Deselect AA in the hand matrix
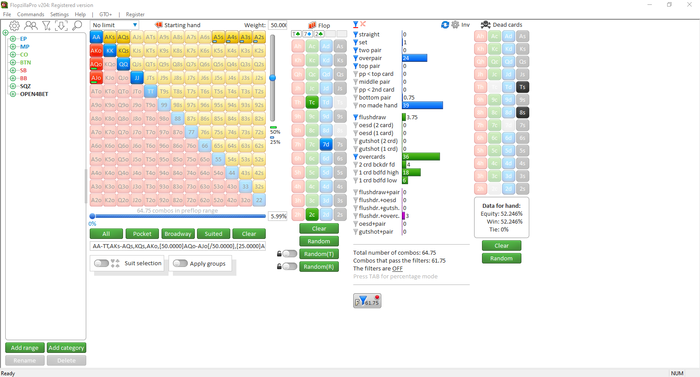This screenshot has width=700, height=377. coord(96,37)
